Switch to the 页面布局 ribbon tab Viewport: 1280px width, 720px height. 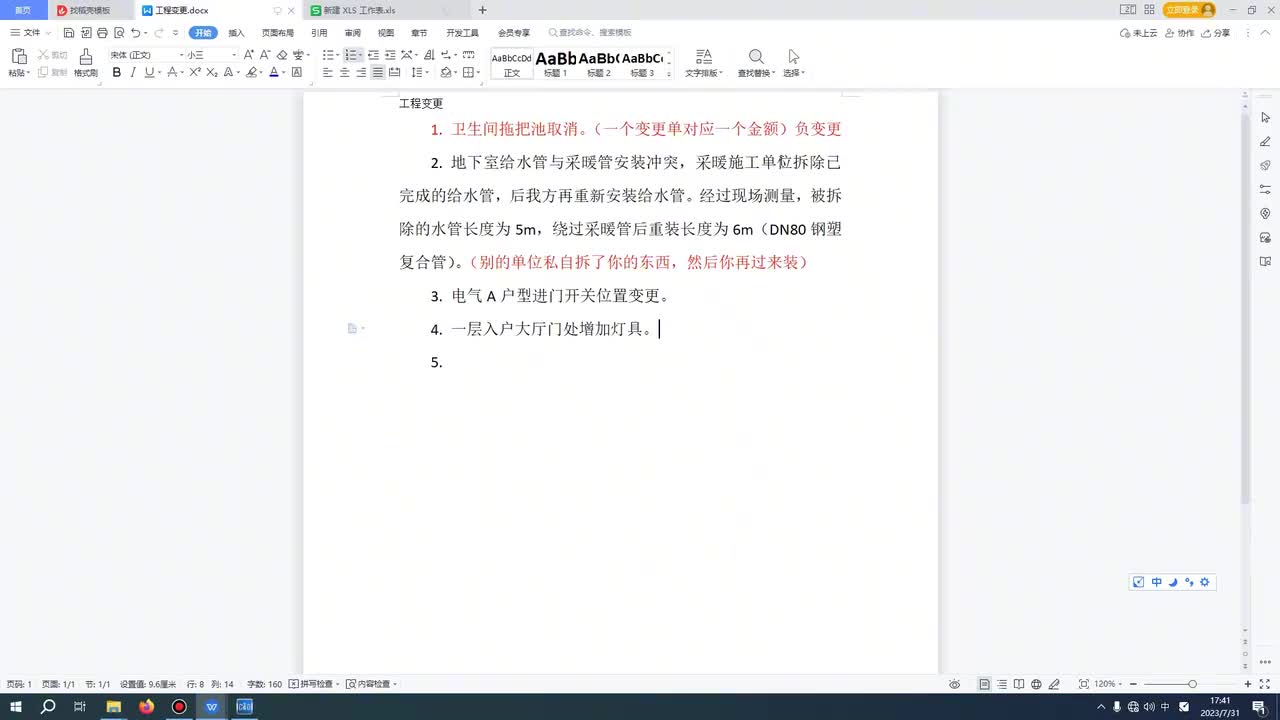point(278,33)
